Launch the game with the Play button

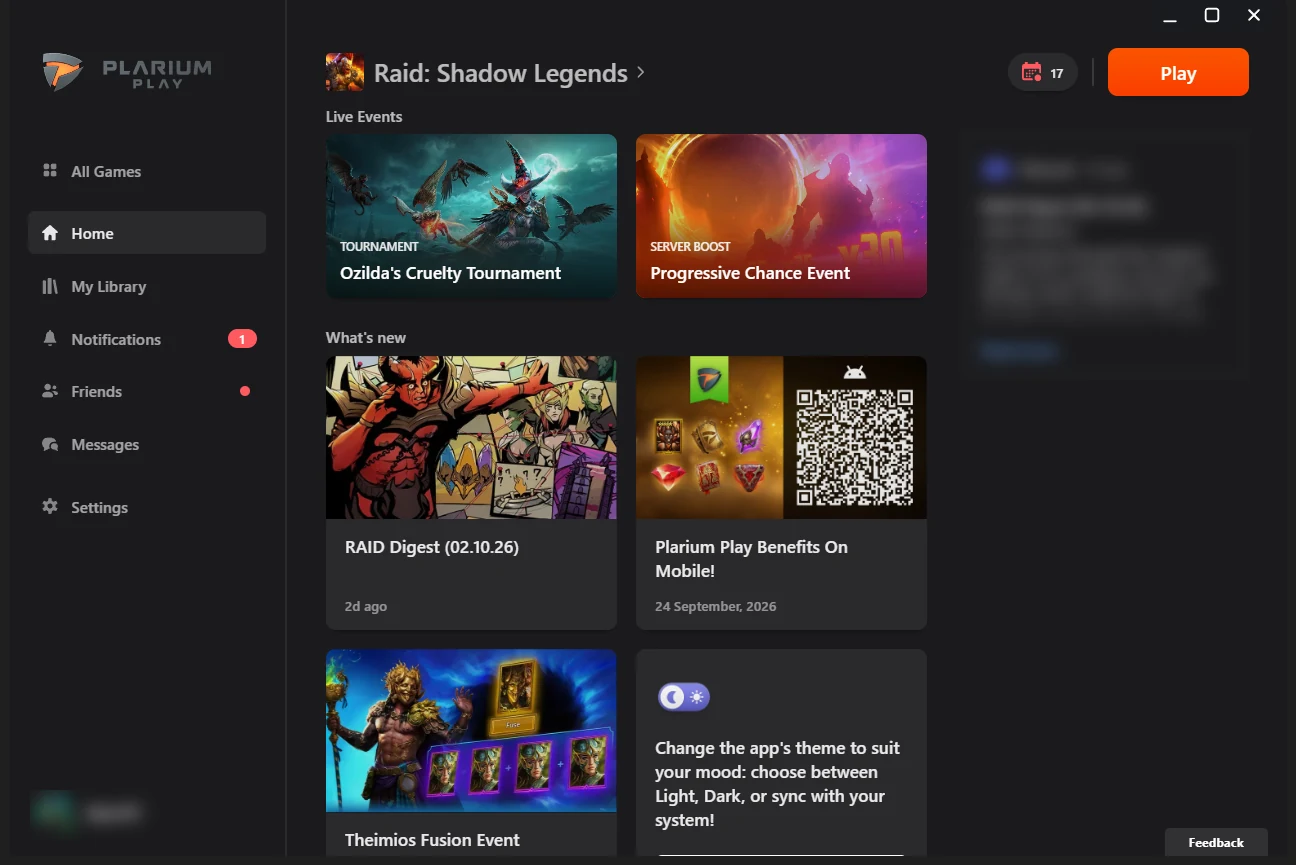click(1178, 72)
